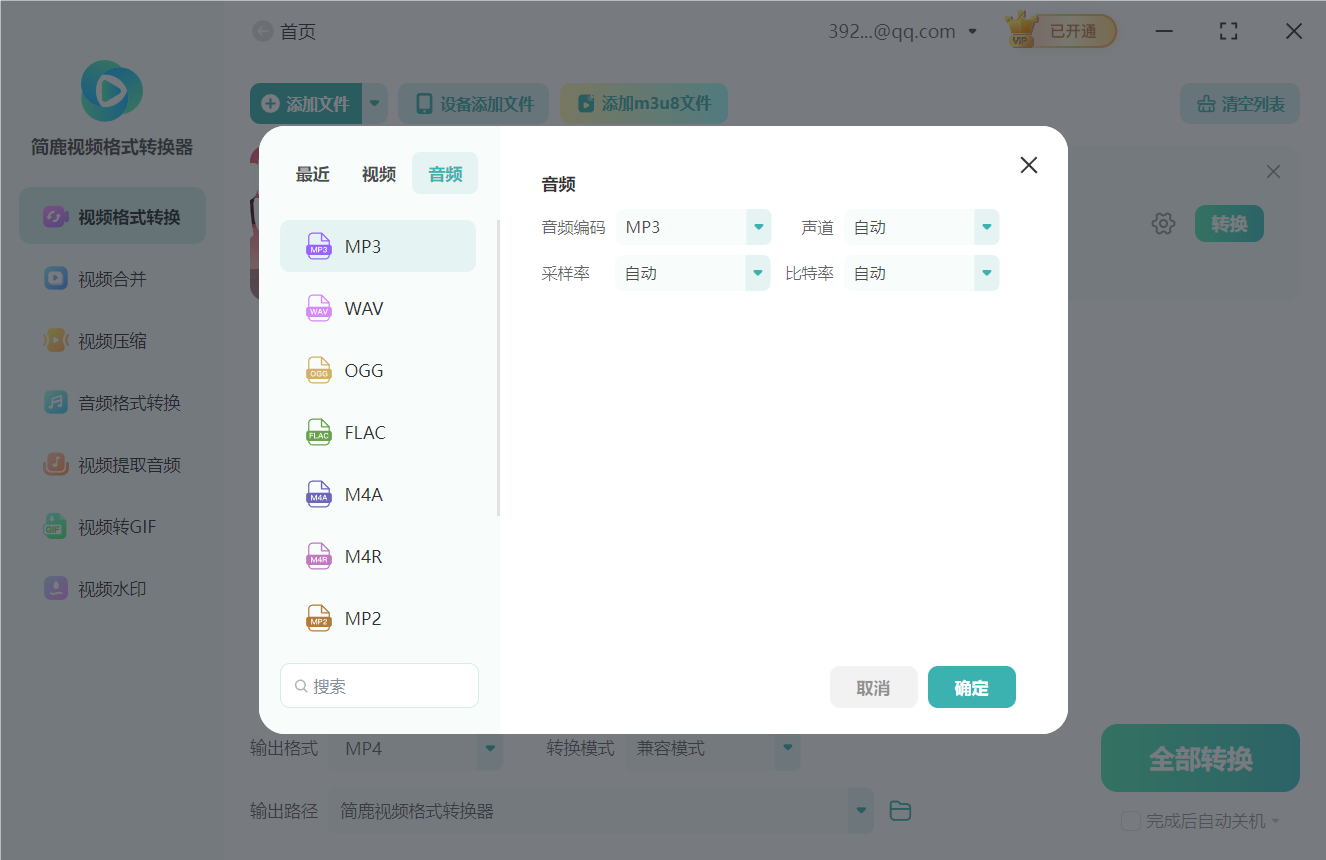The height and width of the screenshot is (860, 1326).
Task: Enable 完成后自动关机 (shutdown after completion)
Action: click(x=1131, y=820)
